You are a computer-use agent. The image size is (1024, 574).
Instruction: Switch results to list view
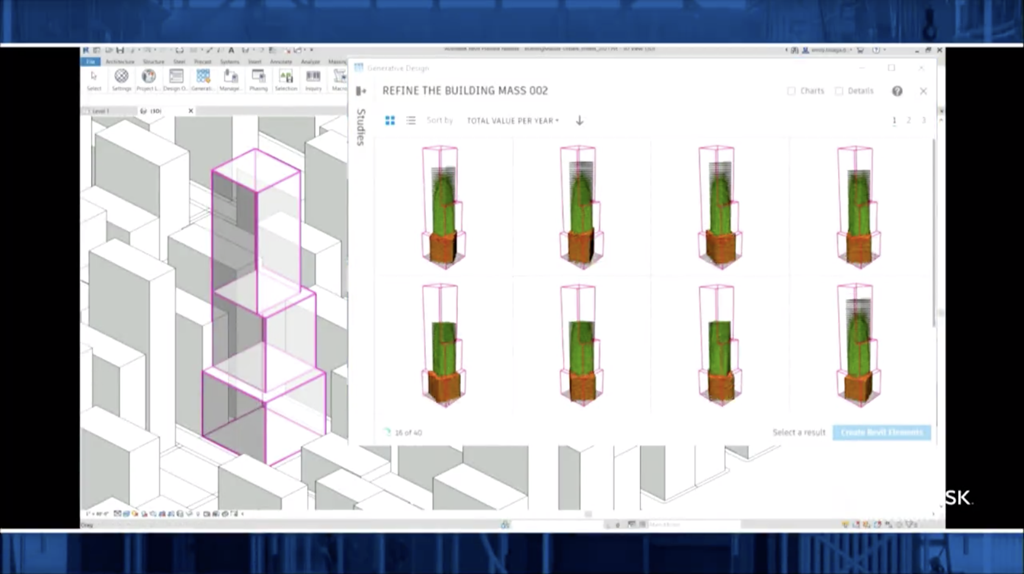click(x=411, y=121)
